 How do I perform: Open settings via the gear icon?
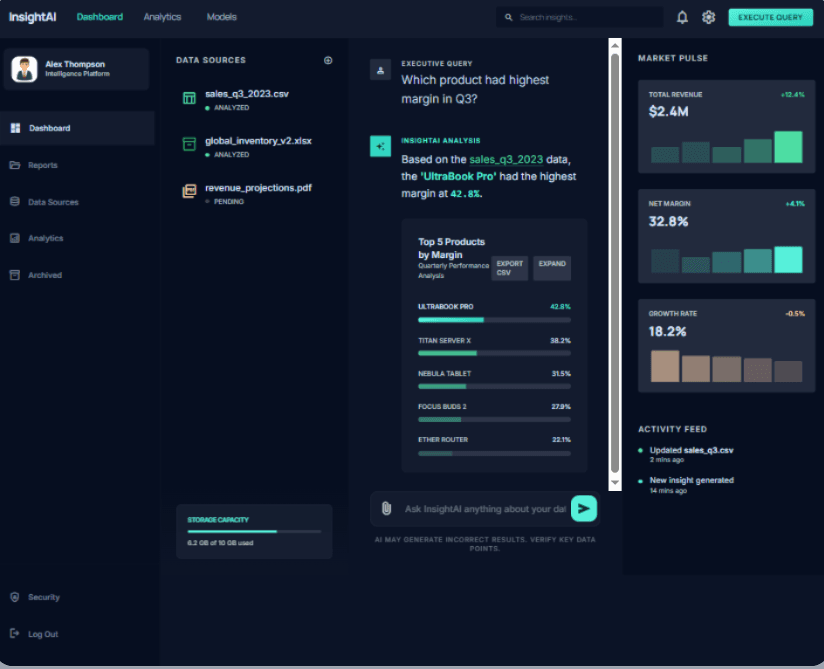coord(709,17)
